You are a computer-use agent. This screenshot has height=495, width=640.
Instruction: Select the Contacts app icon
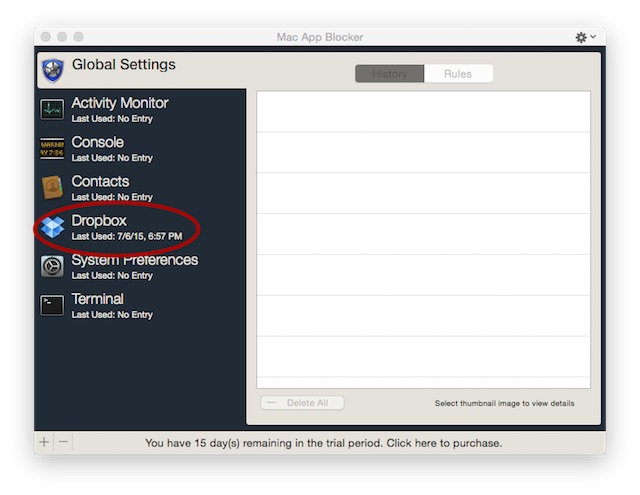pyautogui.click(x=52, y=187)
